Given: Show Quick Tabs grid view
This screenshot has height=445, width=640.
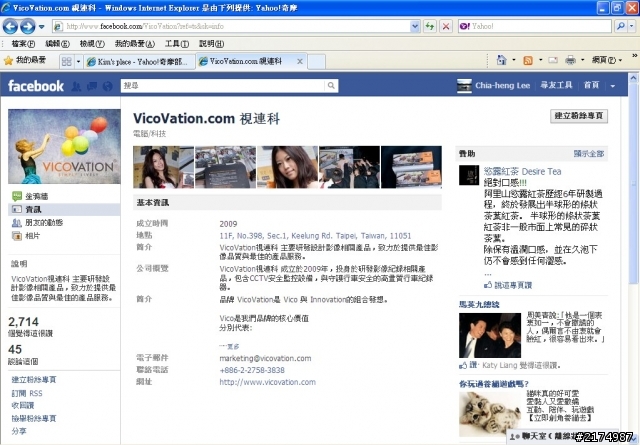Looking at the screenshot, I should pyautogui.click(x=67, y=62).
